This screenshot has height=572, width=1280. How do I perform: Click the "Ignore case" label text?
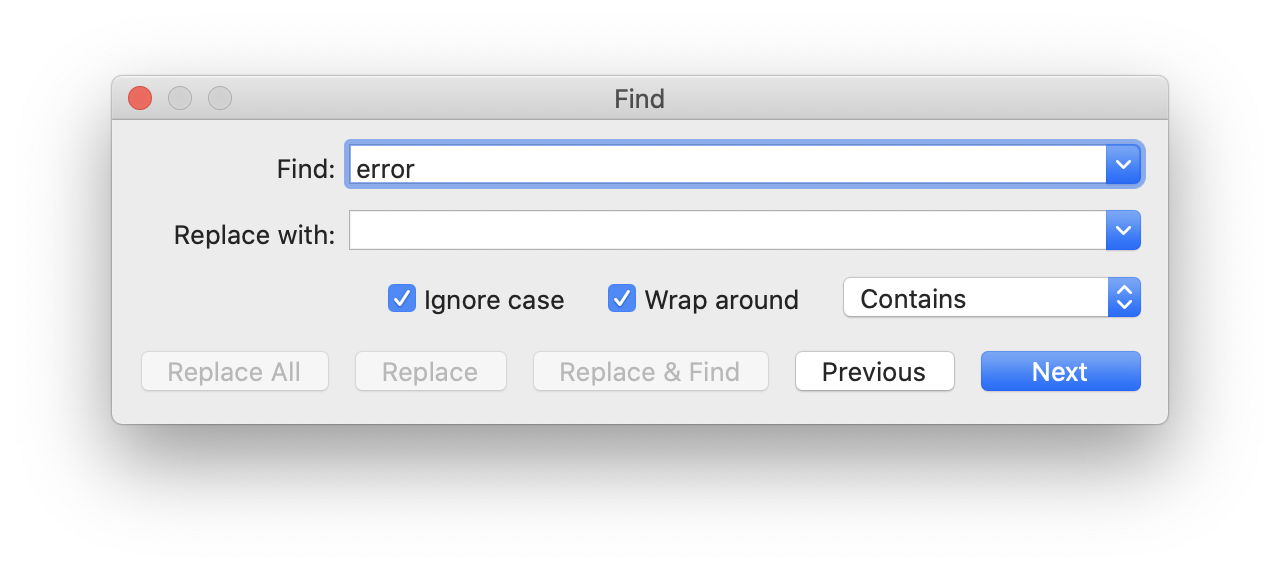click(494, 300)
